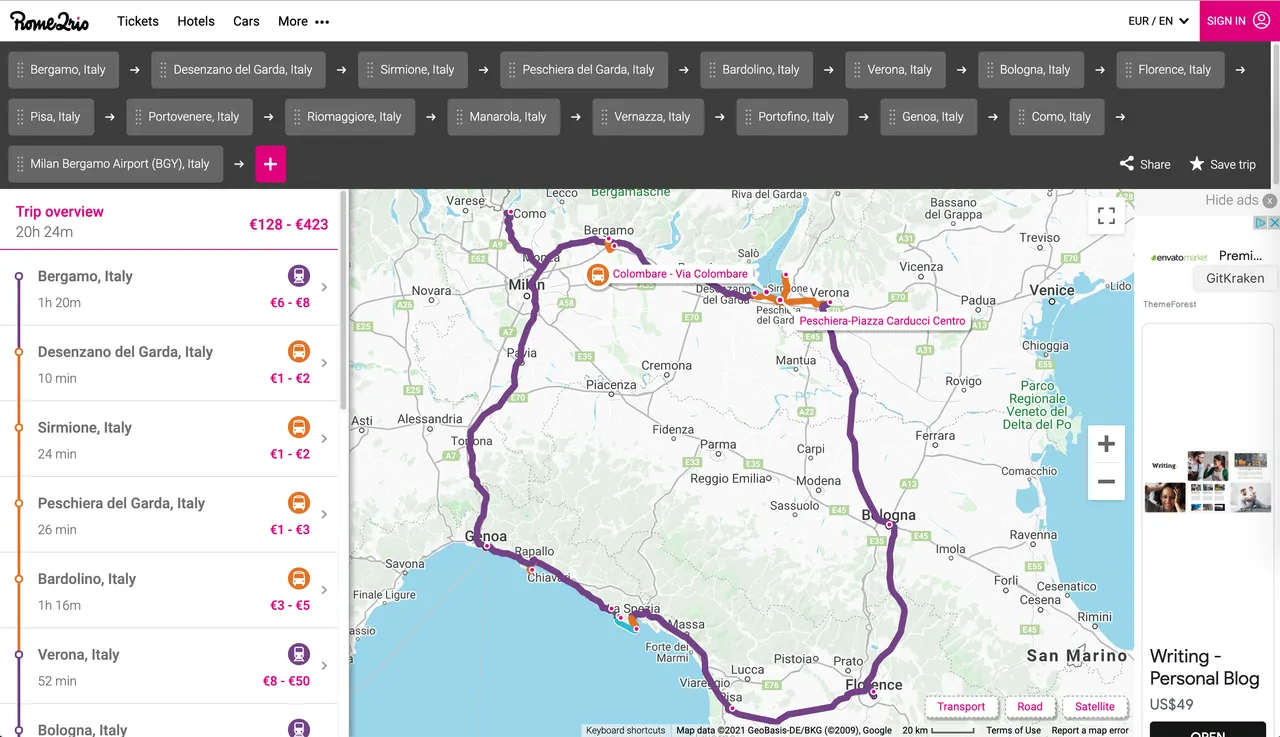Image resolution: width=1280 pixels, height=737 pixels.
Task: Select the Peschiera del Garda destination chip
Action: point(584,70)
